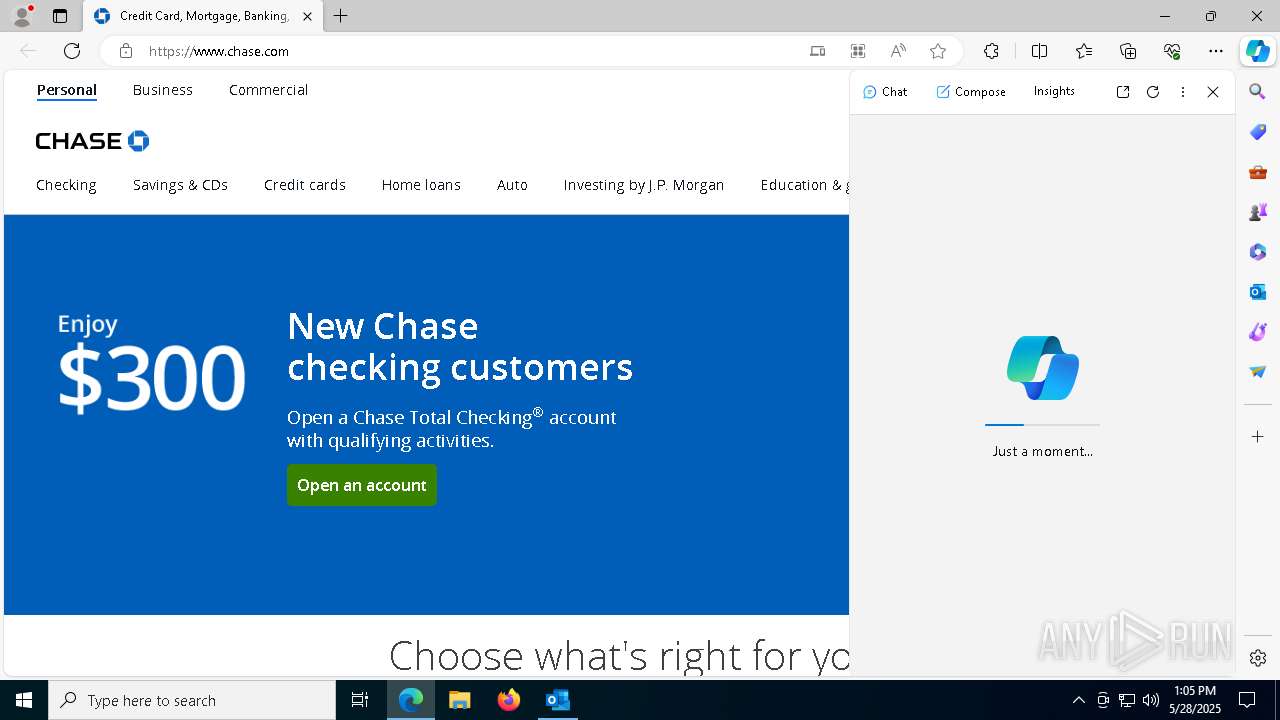This screenshot has height=720, width=1280.
Task: Click the Windows Start button
Action: coord(24,700)
